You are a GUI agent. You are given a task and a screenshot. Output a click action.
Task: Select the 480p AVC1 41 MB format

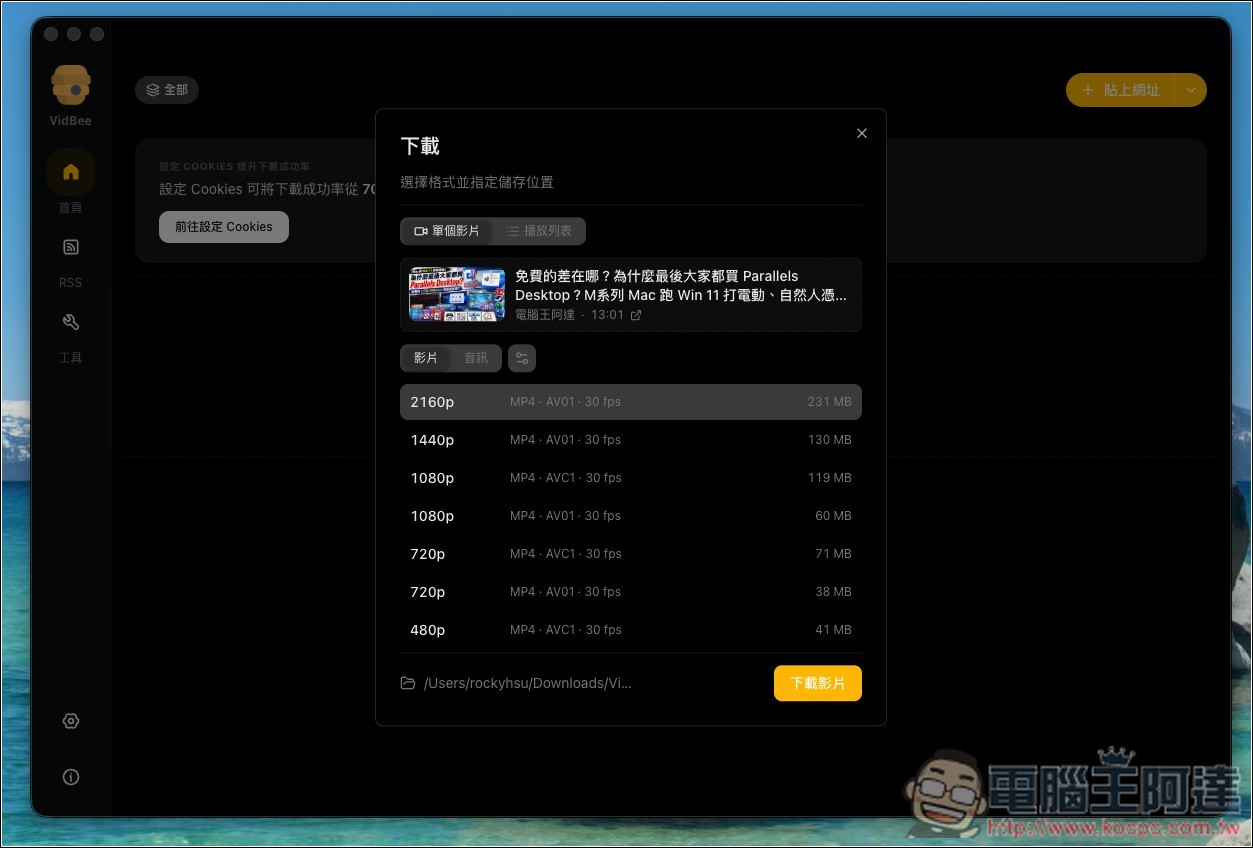(x=631, y=630)
